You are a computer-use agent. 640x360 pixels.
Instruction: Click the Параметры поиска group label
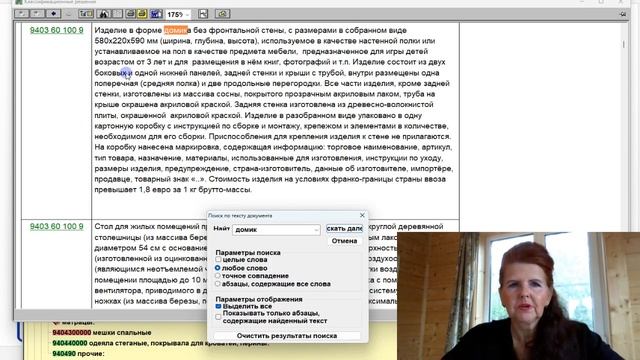pos(248,253)
